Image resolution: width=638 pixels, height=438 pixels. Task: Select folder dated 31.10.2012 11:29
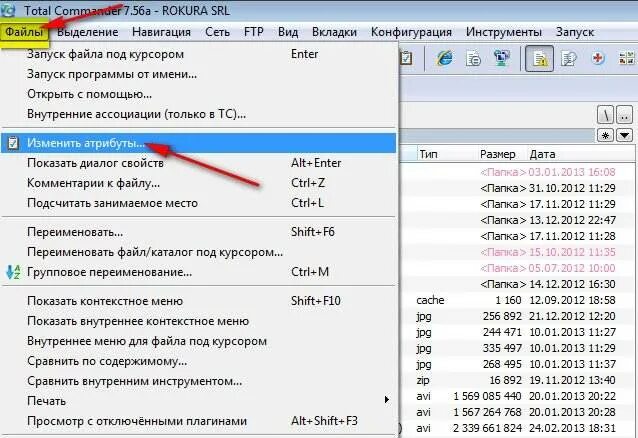click(x=518, y=188)
